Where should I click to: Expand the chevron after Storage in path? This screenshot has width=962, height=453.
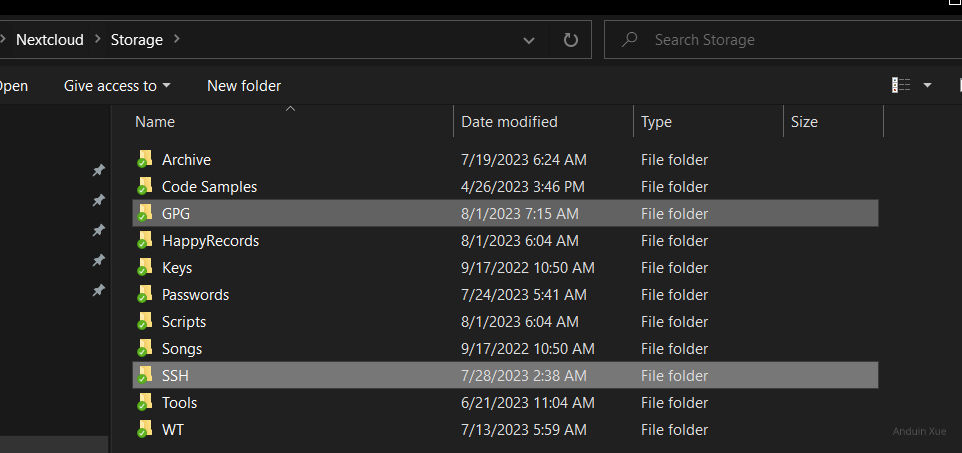(177, 40)
